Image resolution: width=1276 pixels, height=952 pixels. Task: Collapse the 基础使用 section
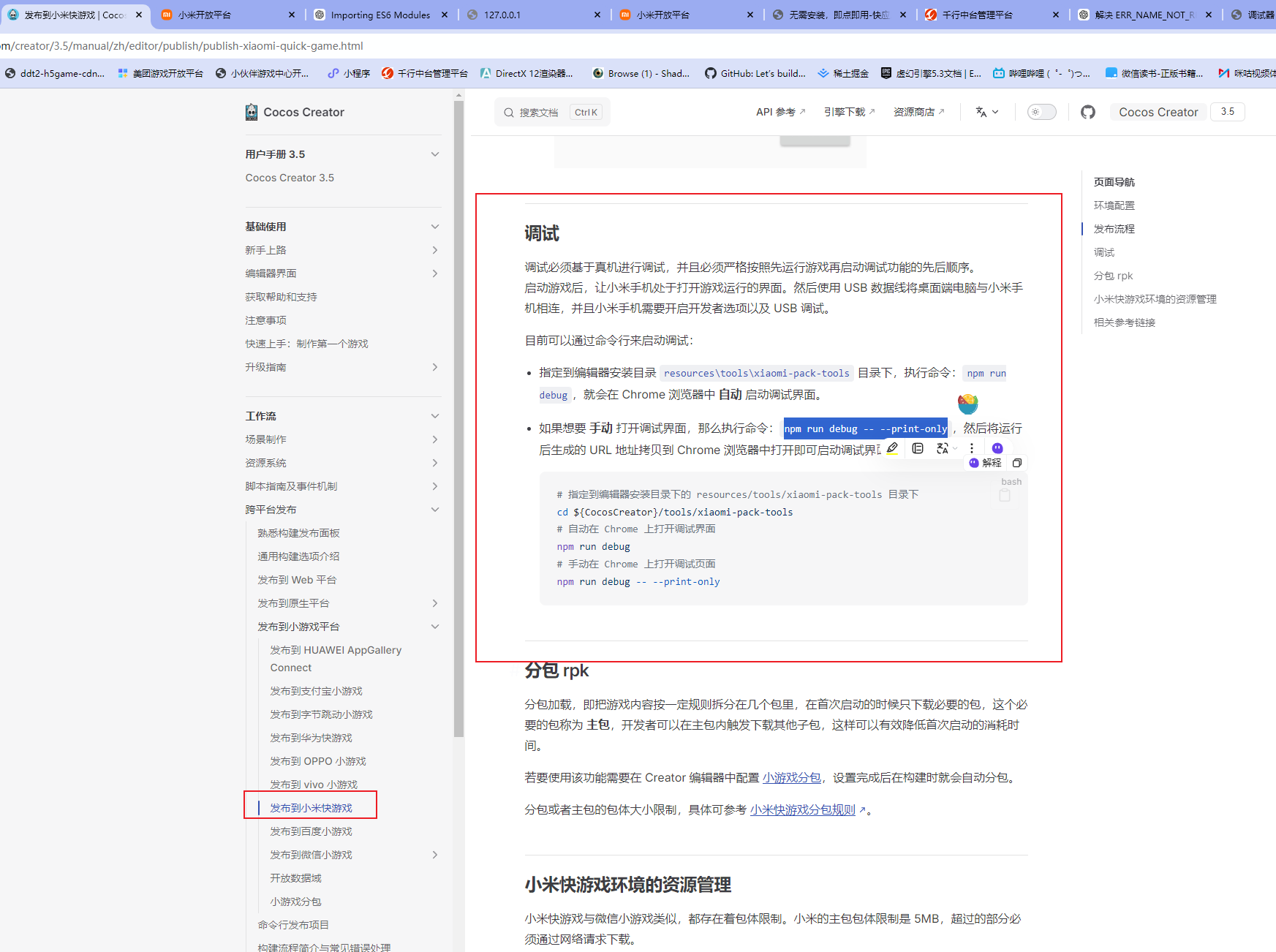click(x=435, y=227)
